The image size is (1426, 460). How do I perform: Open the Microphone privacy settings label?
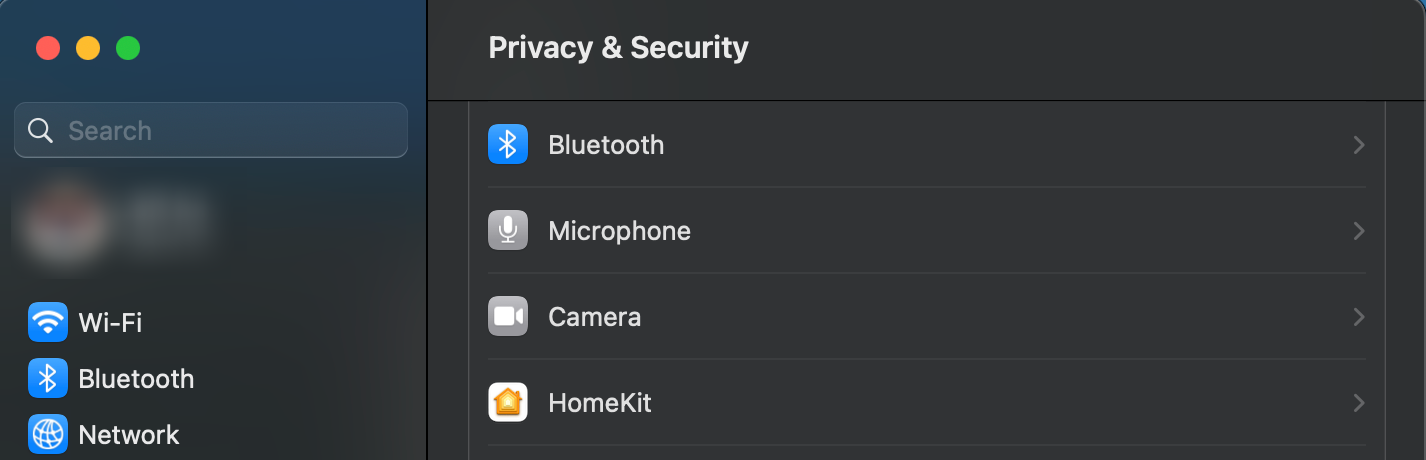[x=619, y=231]
